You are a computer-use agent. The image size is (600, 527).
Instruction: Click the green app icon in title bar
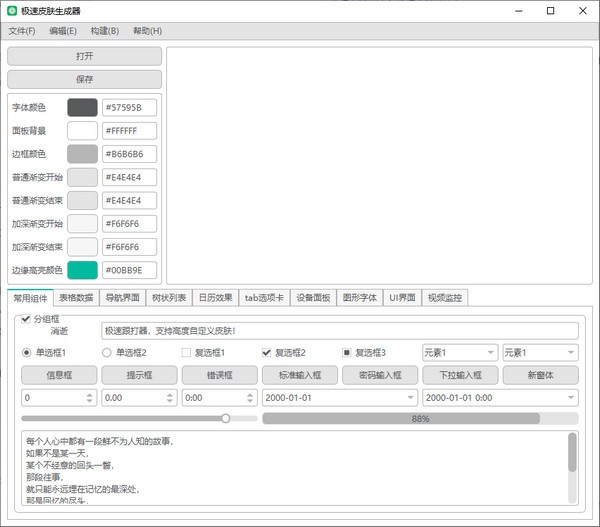(12, 11)
